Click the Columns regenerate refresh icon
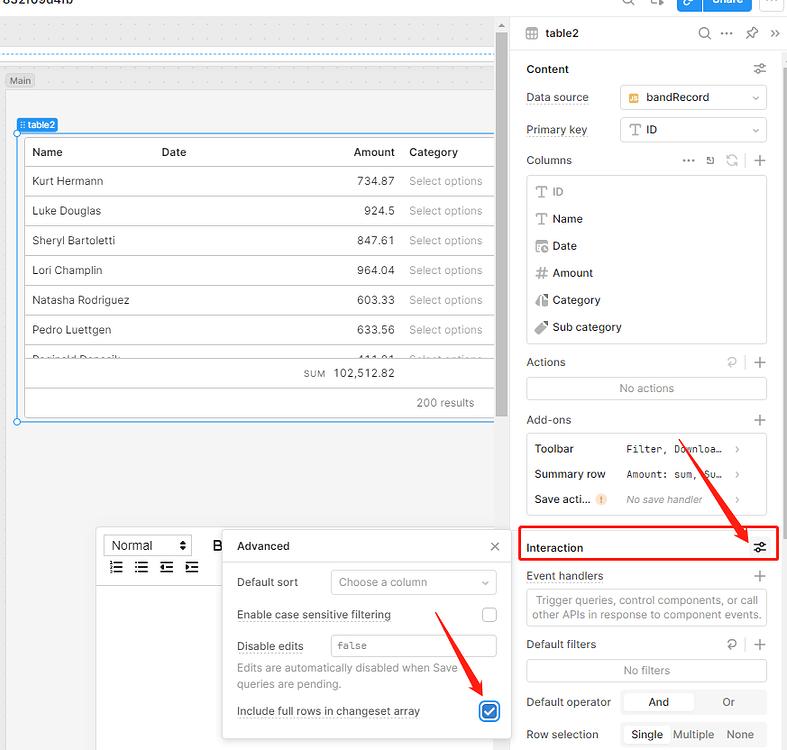The width and height of the screenshot is (787, 750). pyautogui.click(x=732, y=161)
